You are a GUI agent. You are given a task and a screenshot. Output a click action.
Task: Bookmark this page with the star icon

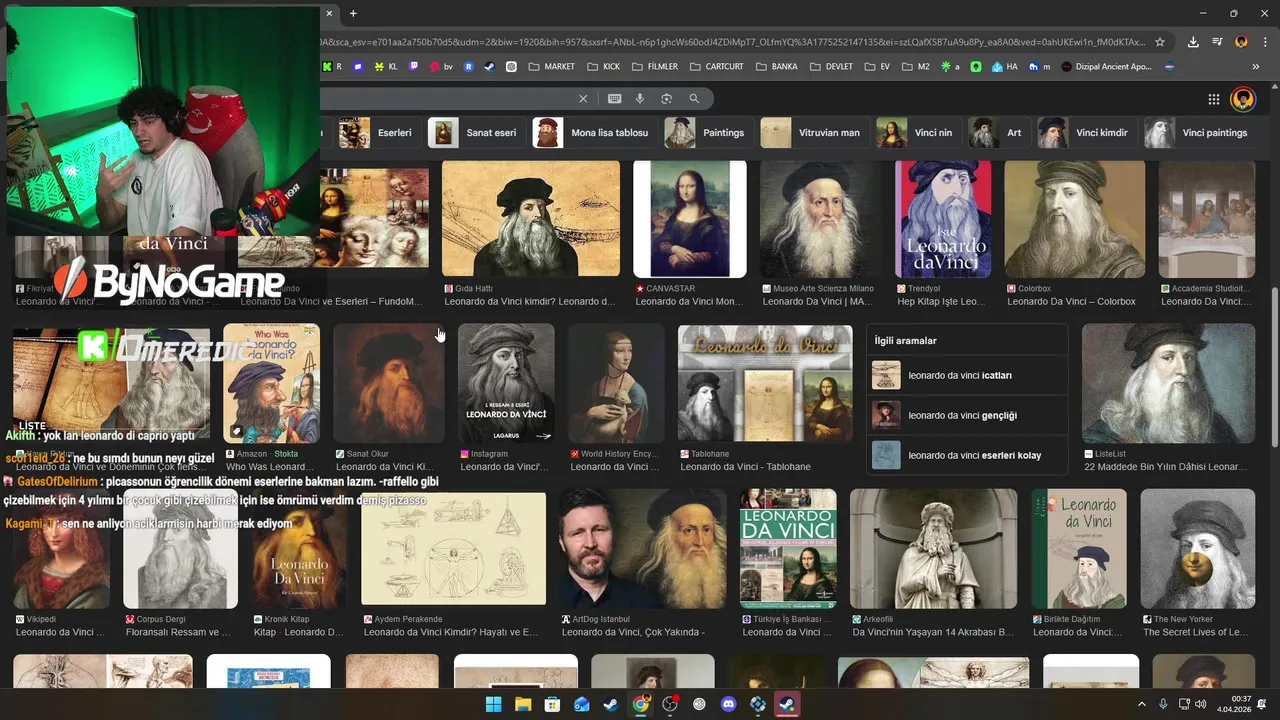(1160, 42)
